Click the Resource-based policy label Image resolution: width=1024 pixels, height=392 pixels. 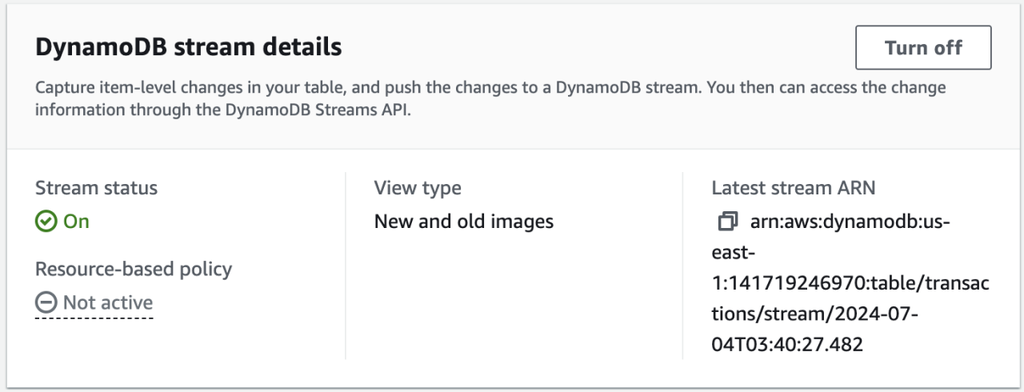click(134, 269)
